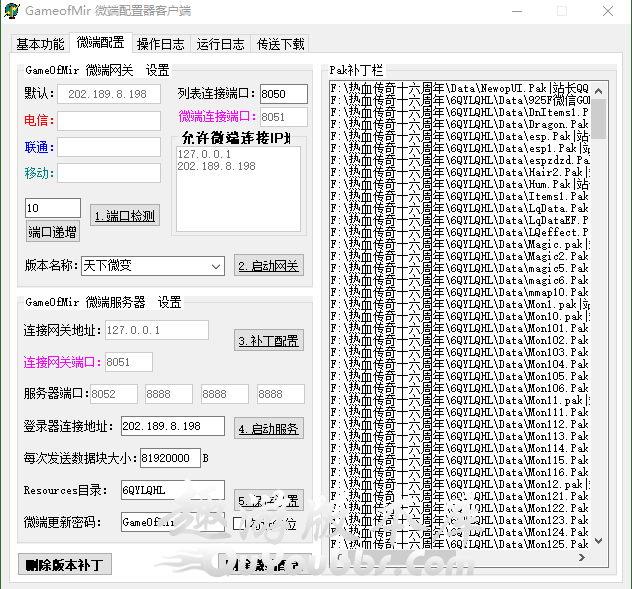Click the 列表连接端口 input field
Screen dimensions: 632x589
[284, 94]
